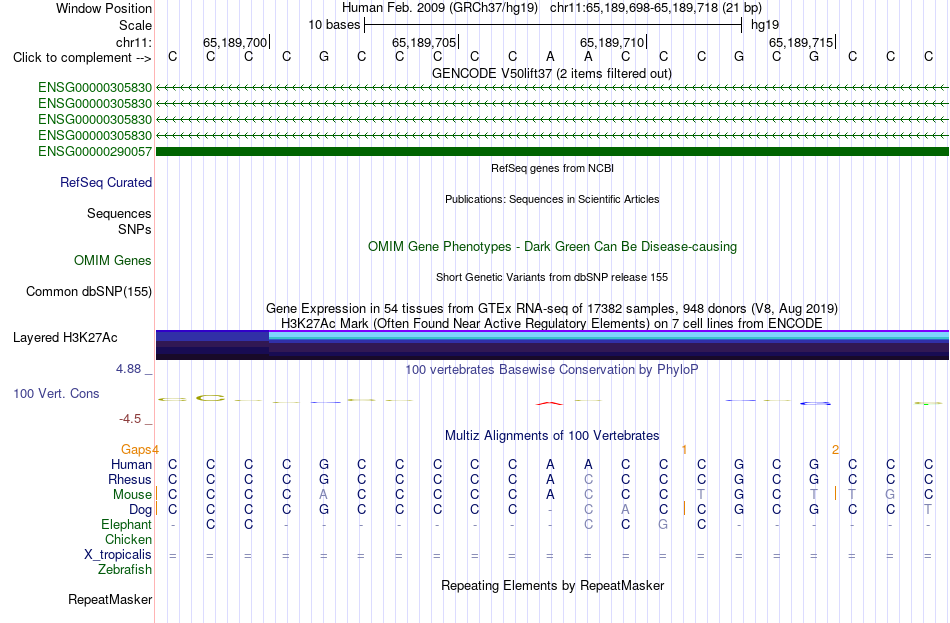Click the '10 bases' scale bar label
Viewport: 950px width, 623px height.
tap(334, 25)
